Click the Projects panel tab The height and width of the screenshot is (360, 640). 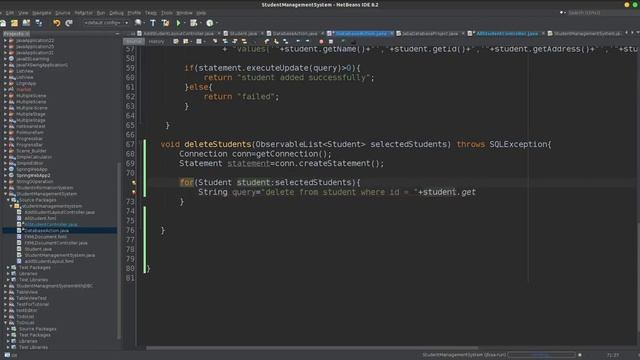coord(16,34)
